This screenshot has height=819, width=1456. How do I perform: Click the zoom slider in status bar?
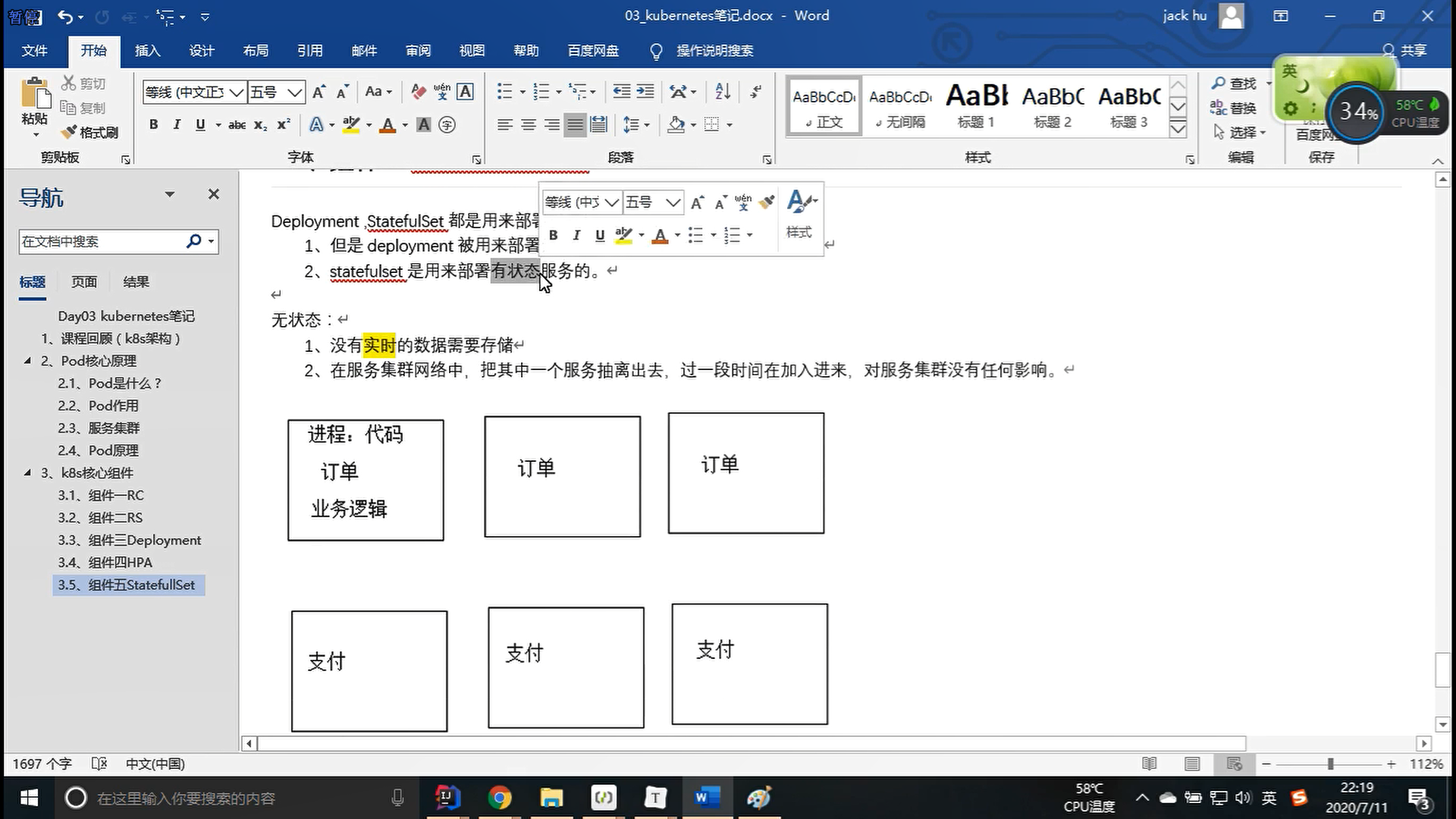coord(1330,764)
